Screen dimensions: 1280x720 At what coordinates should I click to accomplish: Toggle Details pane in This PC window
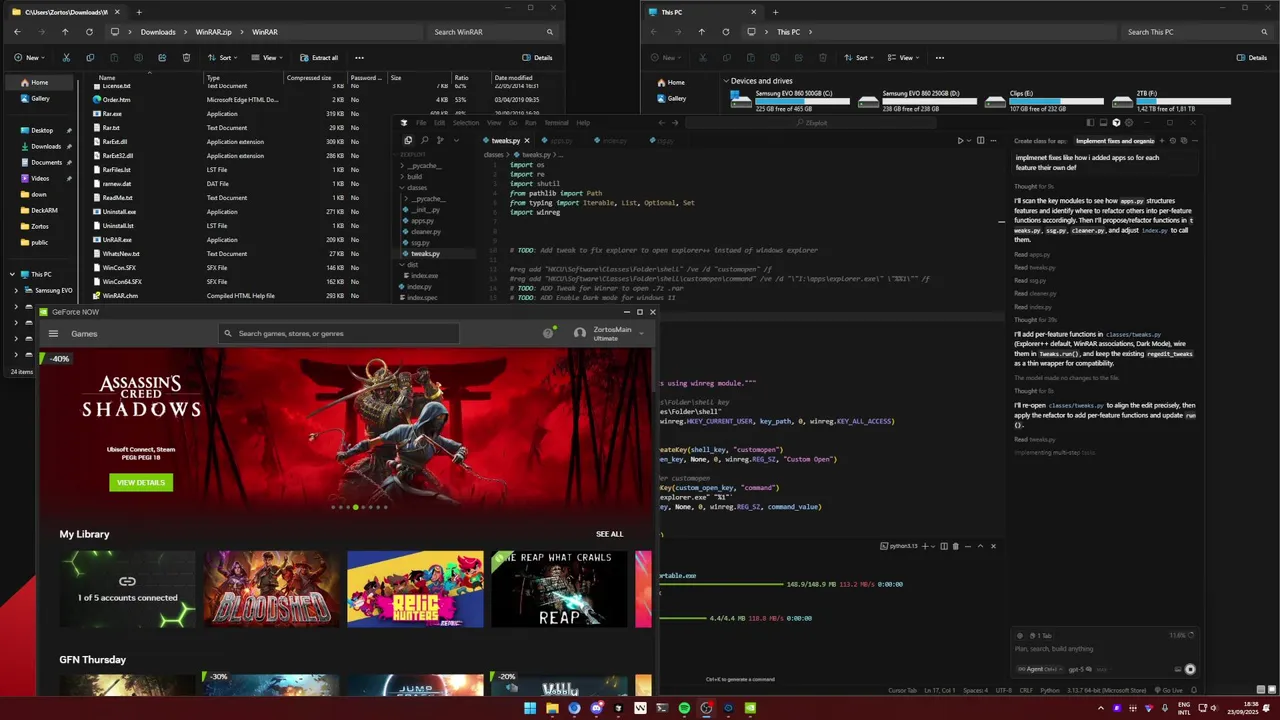click(1251, 58)
